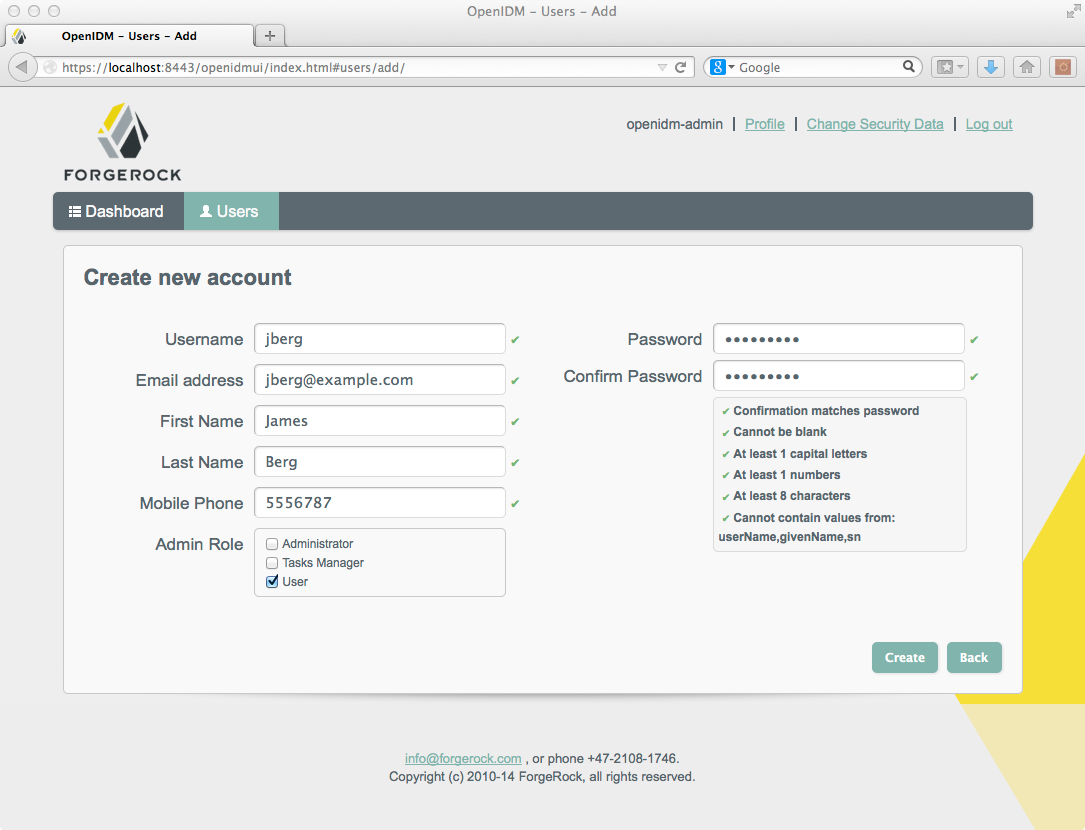Click the Log out link

(x=989, y=124)
